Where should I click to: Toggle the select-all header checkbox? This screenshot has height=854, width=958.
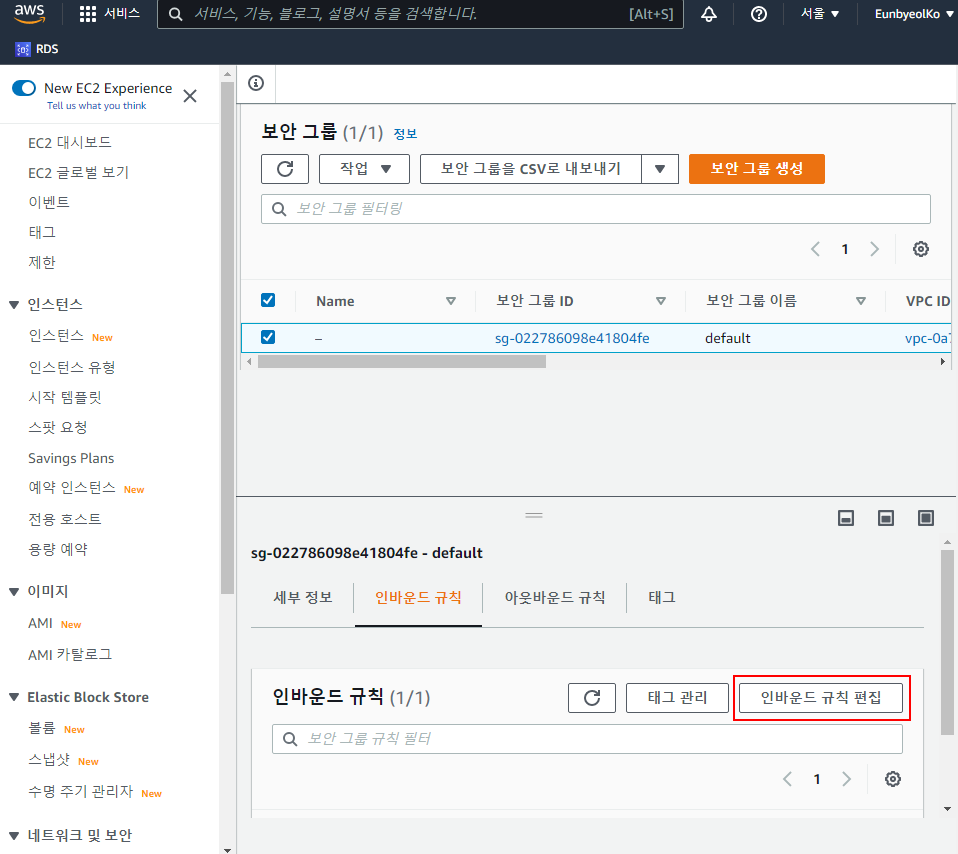(268, 300)
